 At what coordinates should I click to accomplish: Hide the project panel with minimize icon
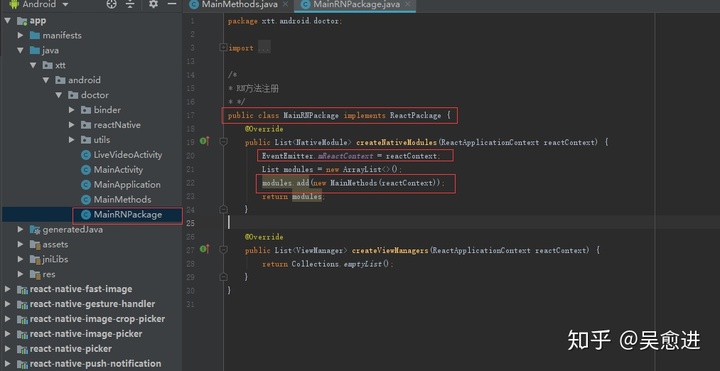[172, 4]
